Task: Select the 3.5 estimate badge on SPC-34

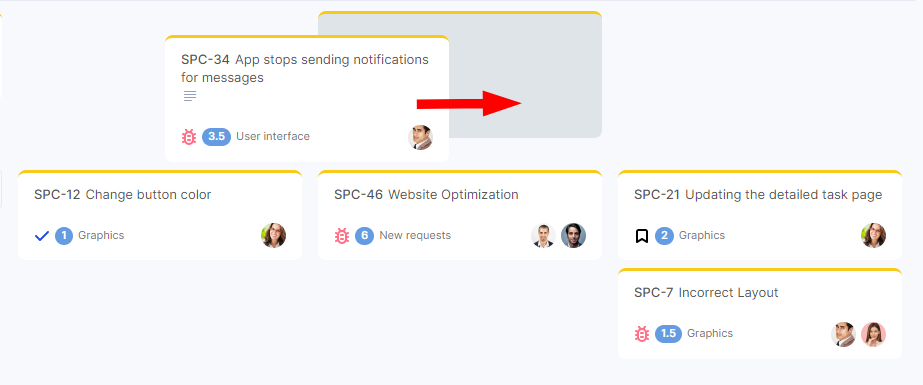Action: pyautogui.click(x=217, y=137)
